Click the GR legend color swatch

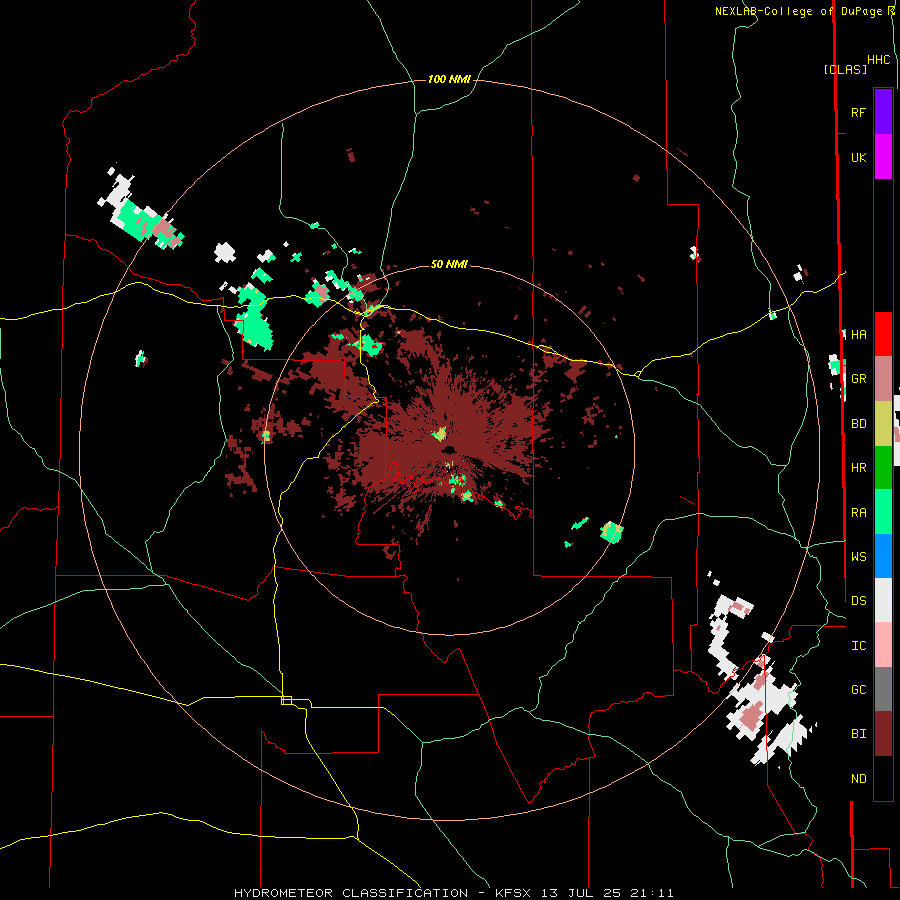coord(883,379)
